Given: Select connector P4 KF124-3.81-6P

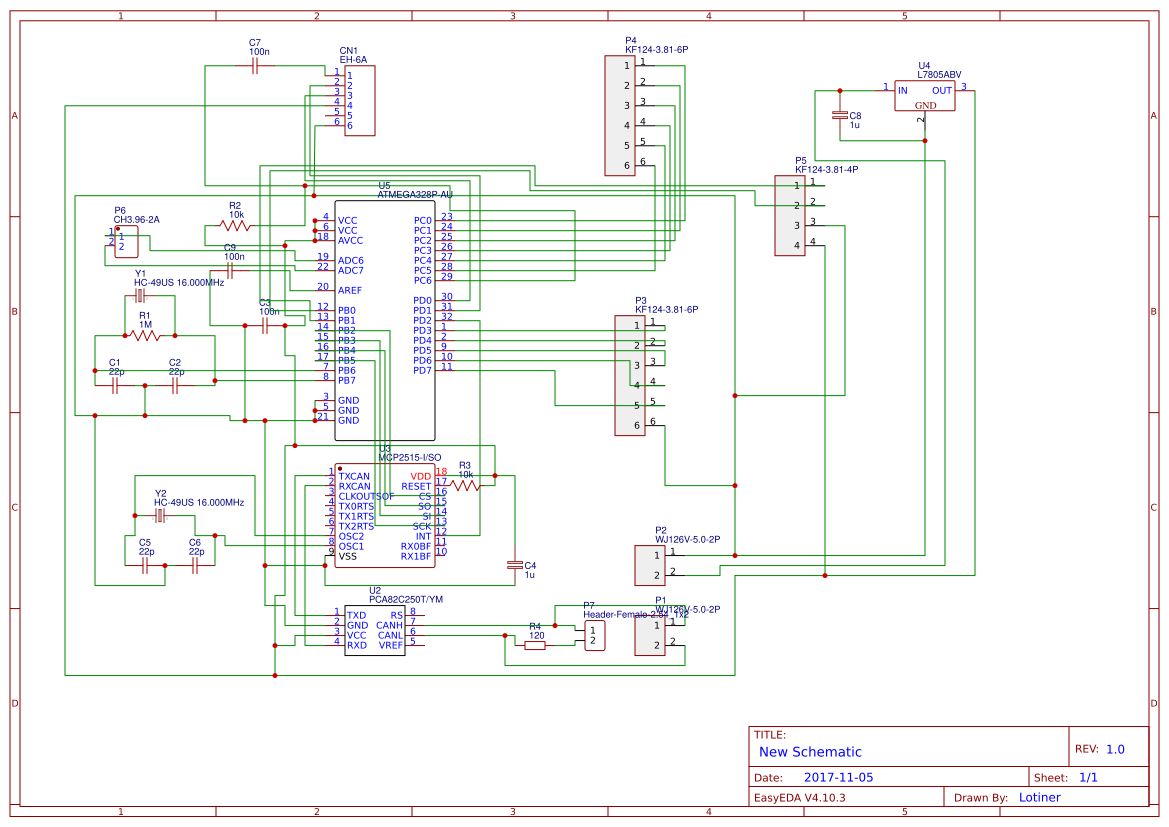Looking at the screenshot, I should [620, 115].
